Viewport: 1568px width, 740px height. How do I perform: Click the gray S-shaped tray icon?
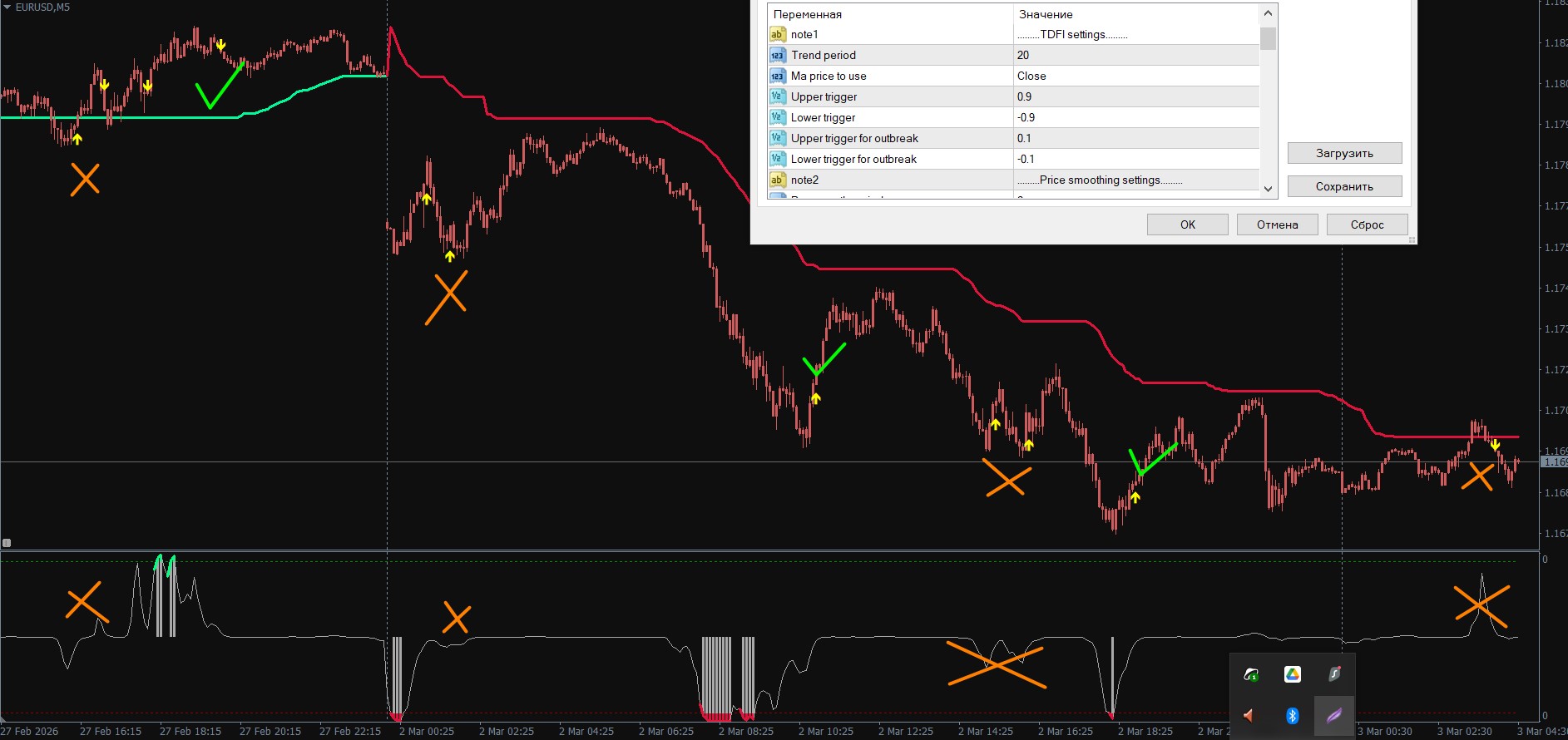(1333, 674)
